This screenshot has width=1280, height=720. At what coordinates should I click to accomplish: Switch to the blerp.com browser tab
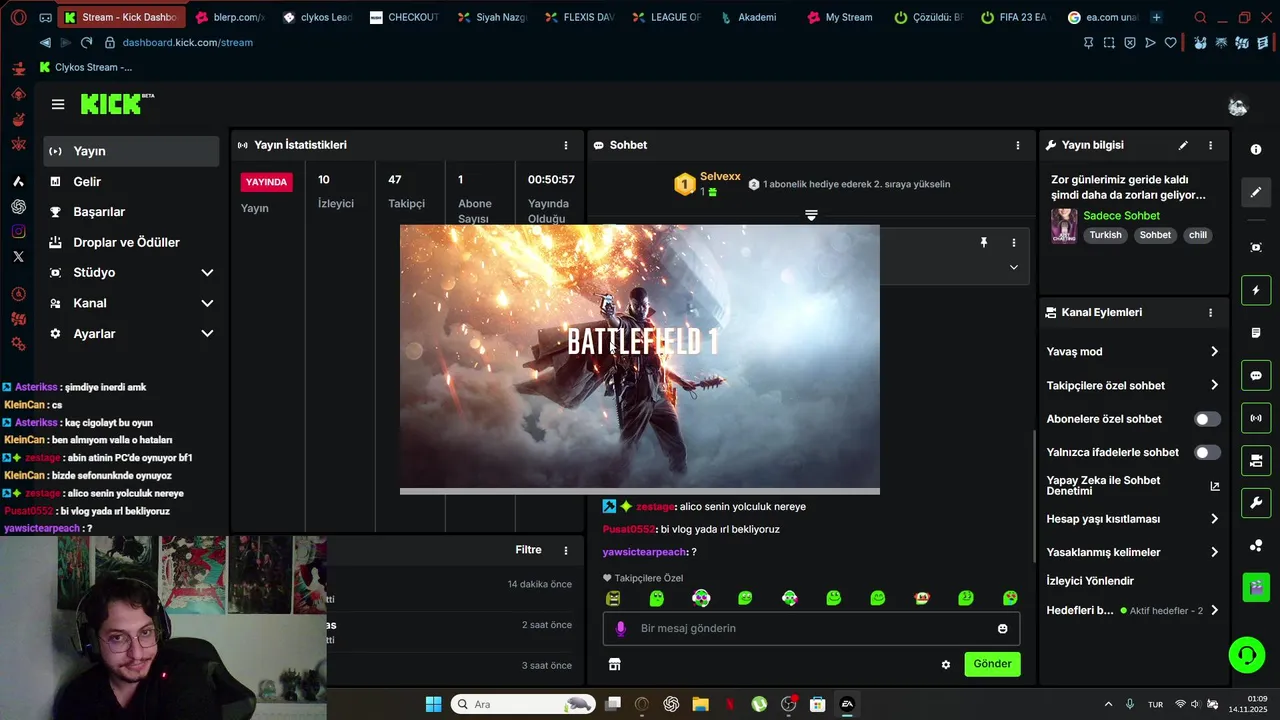pyautogui.click(x=229, y=17)
